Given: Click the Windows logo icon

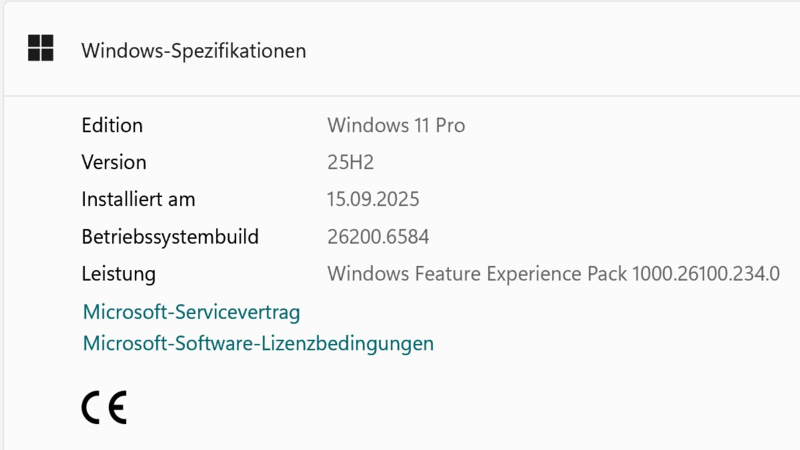Looking at the screenshot, I should coord(40,48).
